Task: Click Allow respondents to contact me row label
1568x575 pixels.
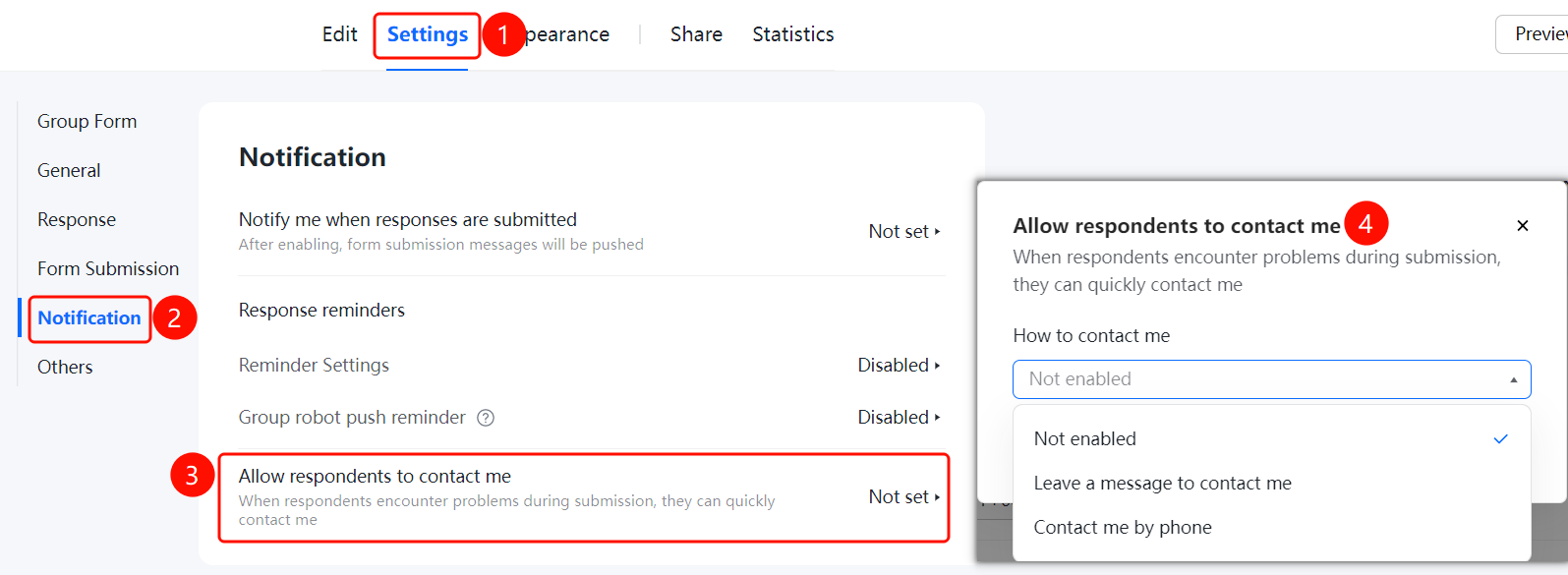Action: click(x=375, y=477)
